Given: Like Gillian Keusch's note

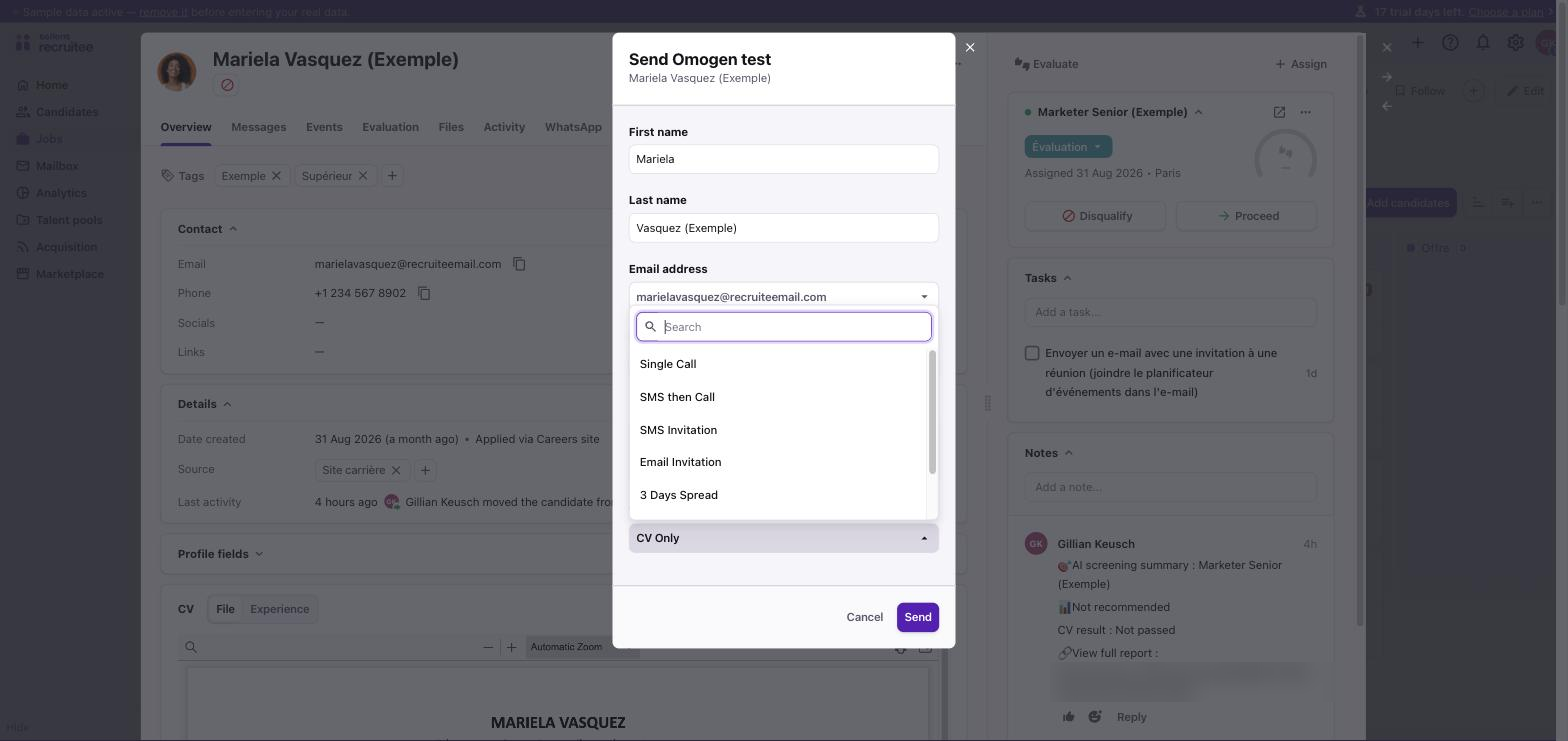Looking at the screenshot, I should coord(1069,717).
